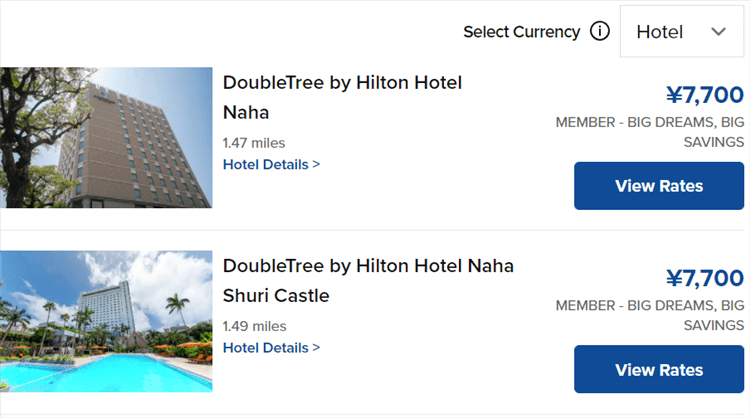
Task: Click the chevron arrow in currency selector
Action: tap(718, 31)
